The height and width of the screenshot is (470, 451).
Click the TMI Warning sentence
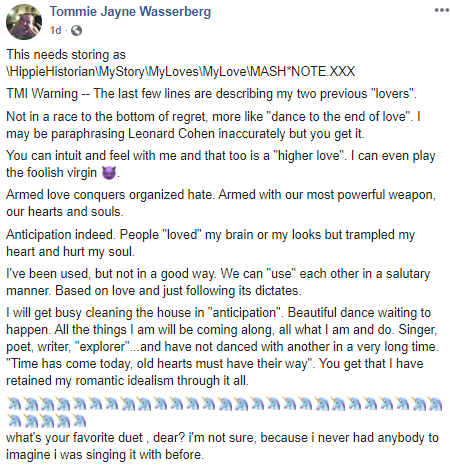click(211, 94)
